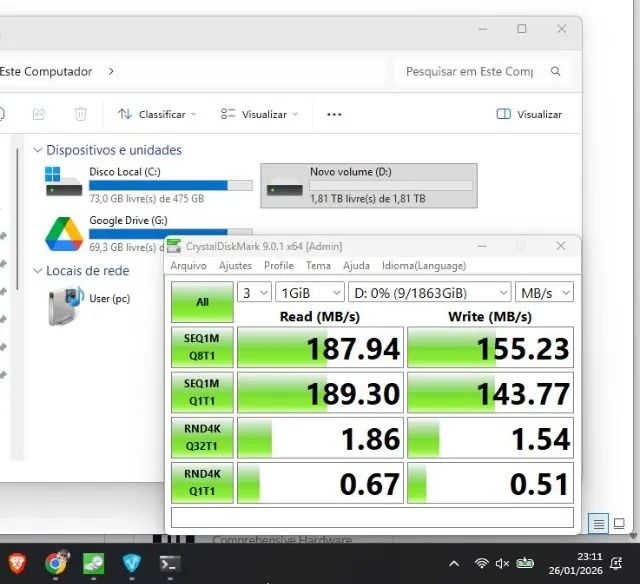This screenshot has width=640, height=584.
Task: Select the Disco Local (C:) drive
Action: tap(148, 185)
